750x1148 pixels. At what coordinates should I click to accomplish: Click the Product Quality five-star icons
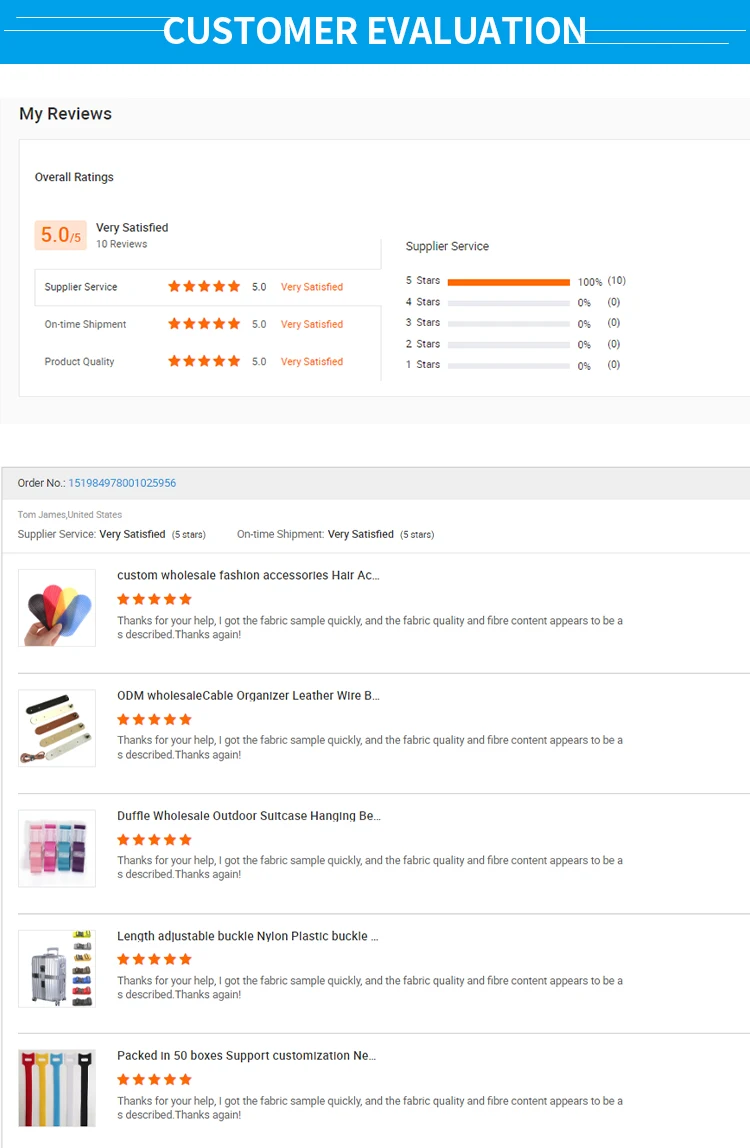click(x=204, y=361)
